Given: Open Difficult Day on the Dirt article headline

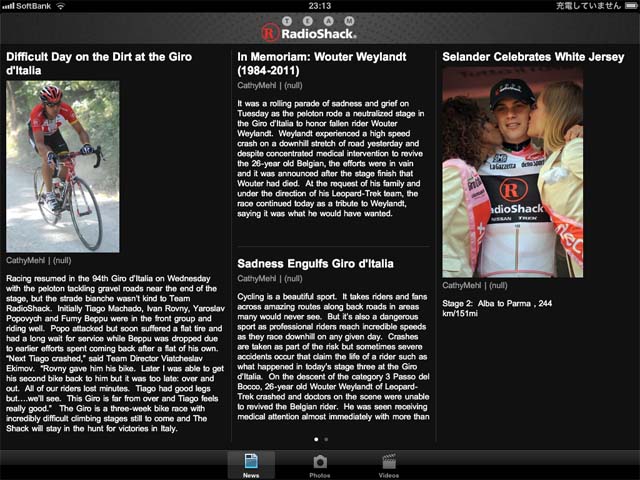Looking at the screenshot, I should point(99,63).
